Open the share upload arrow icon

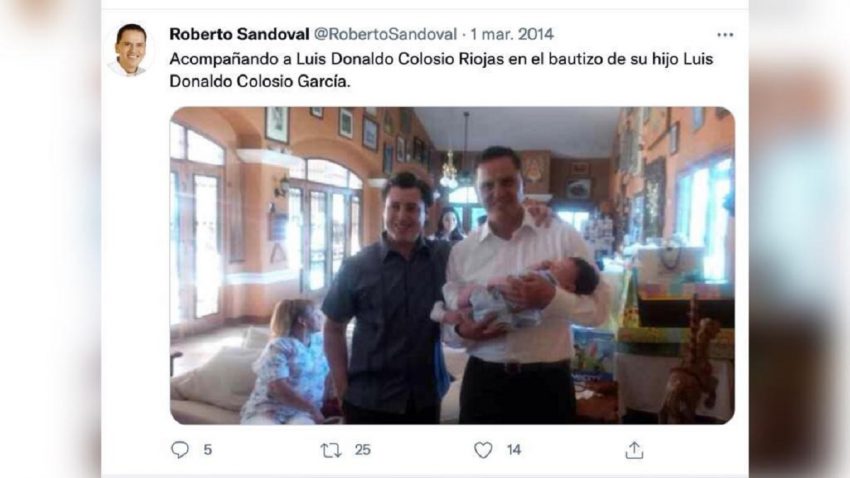tap(634, 450)
